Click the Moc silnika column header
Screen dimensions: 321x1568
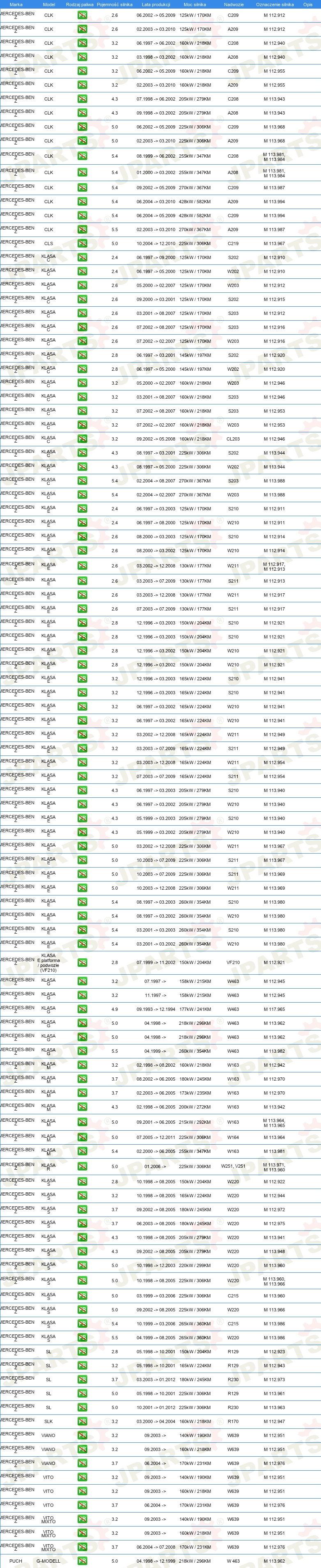[195, 4]
